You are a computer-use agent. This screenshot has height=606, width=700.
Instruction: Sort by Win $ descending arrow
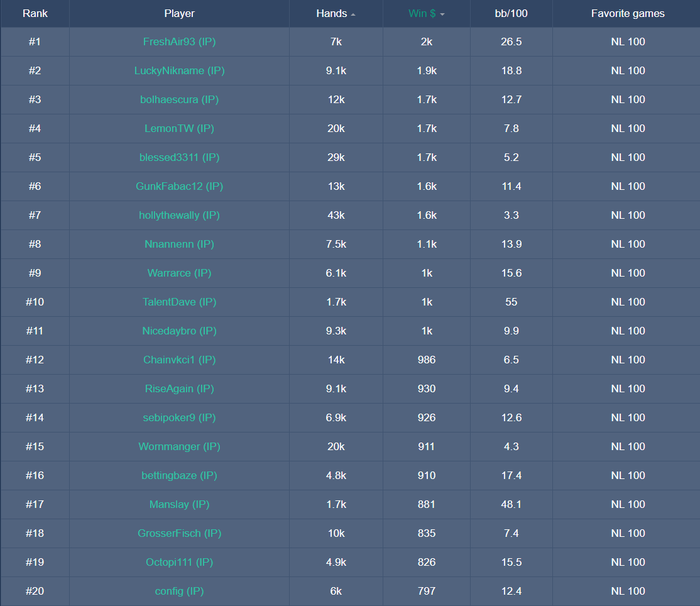tap(442, 15)
